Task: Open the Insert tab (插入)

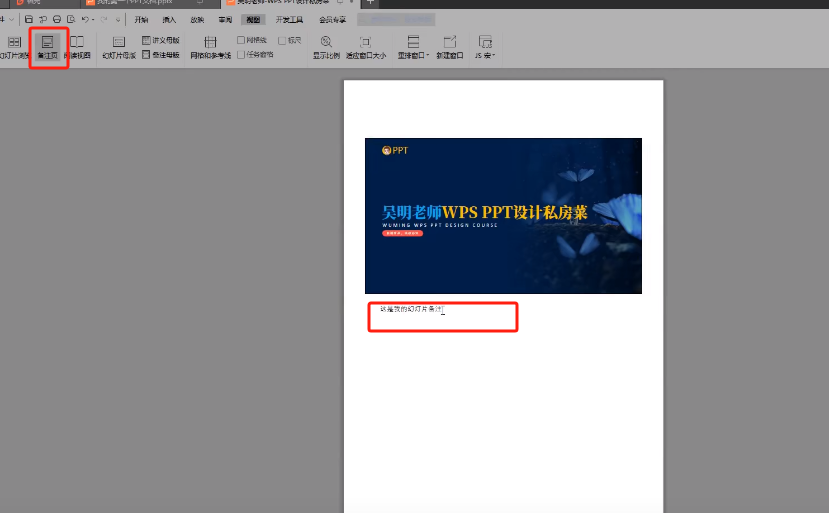Action: tap(169, 20)
